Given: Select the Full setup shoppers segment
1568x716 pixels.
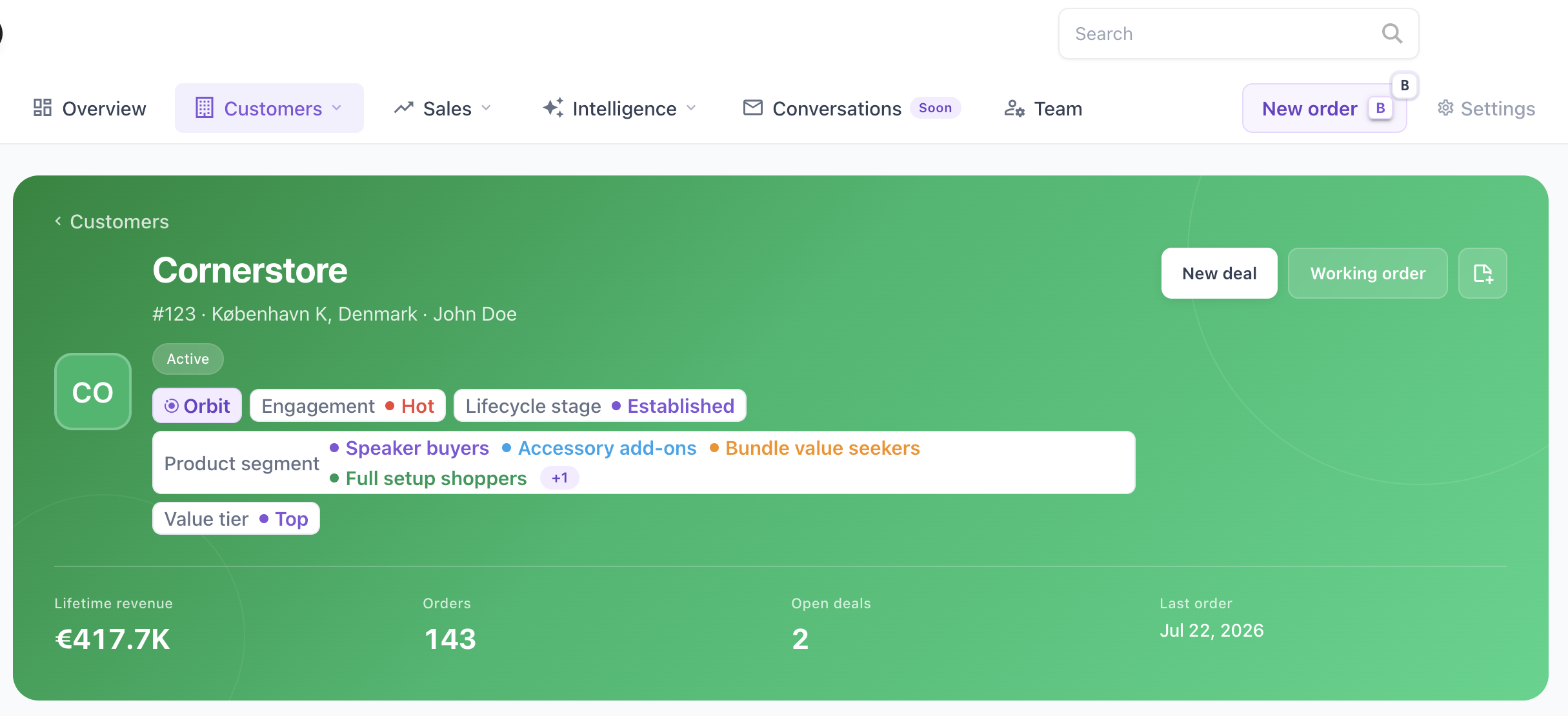Looking at the screenshot, I should pos(428,478).
